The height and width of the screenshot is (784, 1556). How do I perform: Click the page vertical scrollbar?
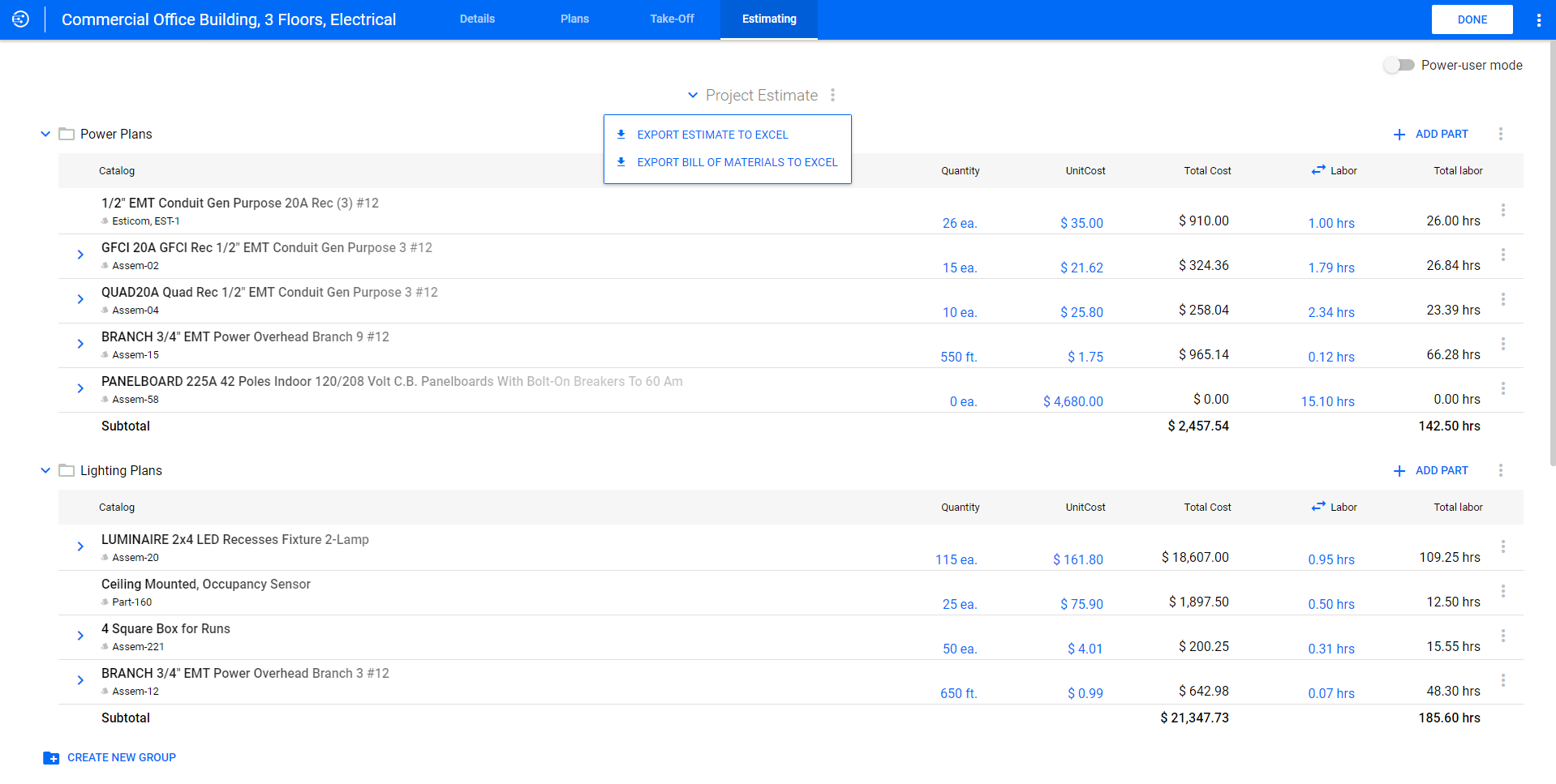(1552, 251)
